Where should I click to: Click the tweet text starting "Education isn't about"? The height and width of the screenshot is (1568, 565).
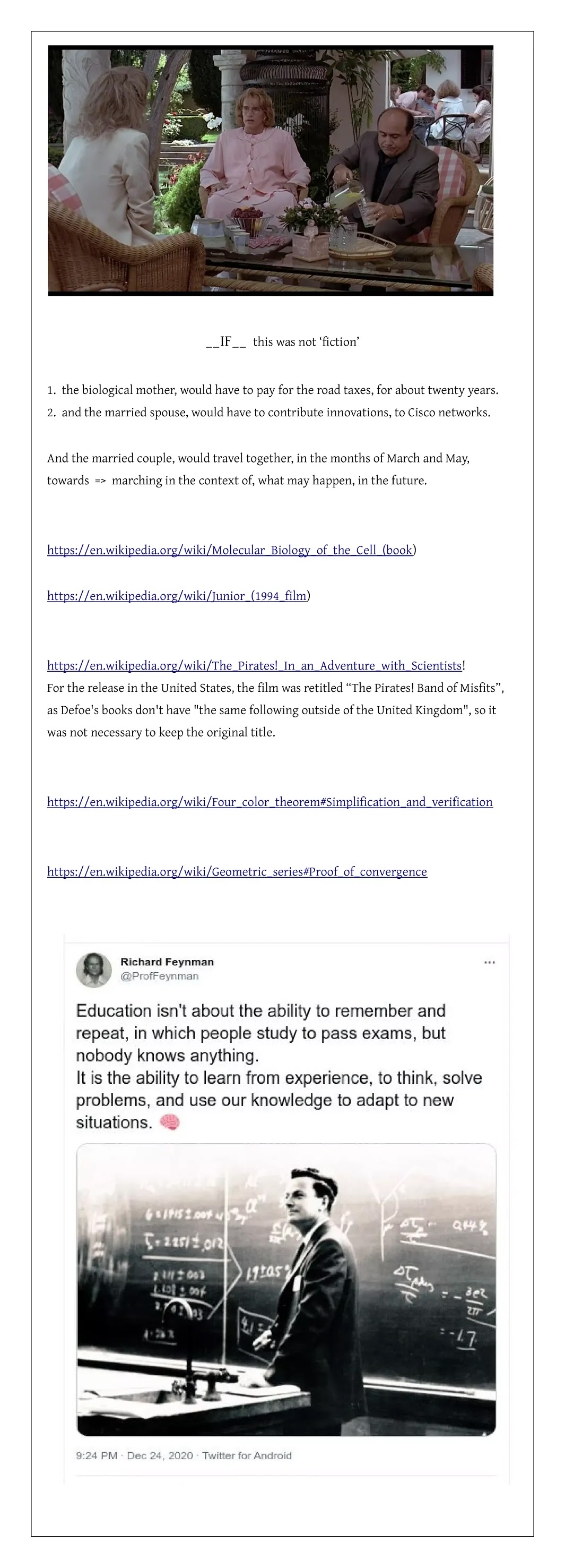[x=278, y=1066]
